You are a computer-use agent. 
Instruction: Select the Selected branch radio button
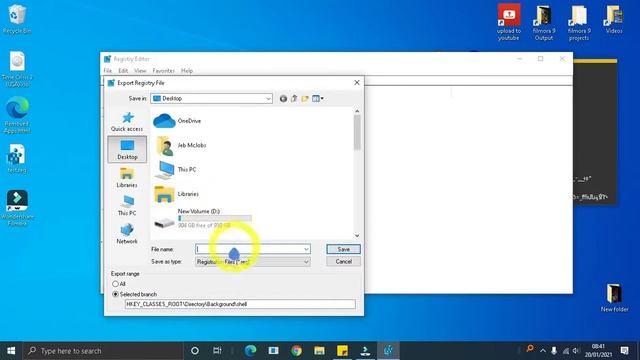coord(115,294)
